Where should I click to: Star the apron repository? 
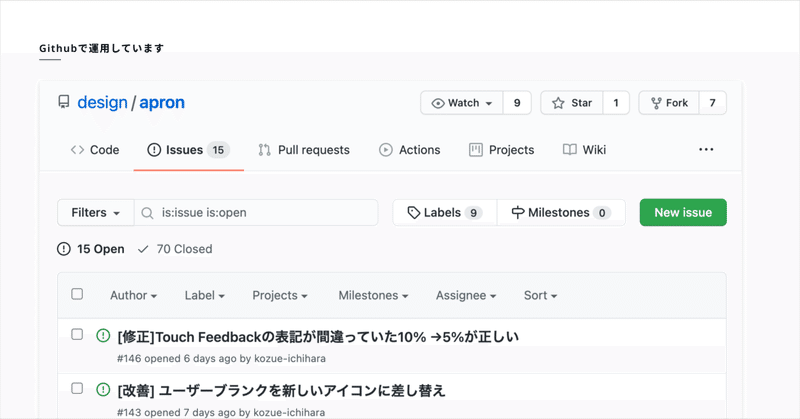coord(571,103)
